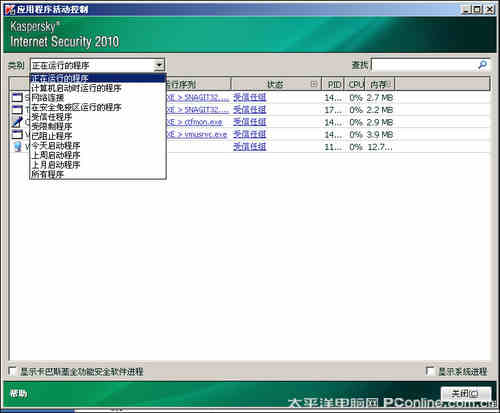Click the 2.9 MB memory value

point(380,122)
